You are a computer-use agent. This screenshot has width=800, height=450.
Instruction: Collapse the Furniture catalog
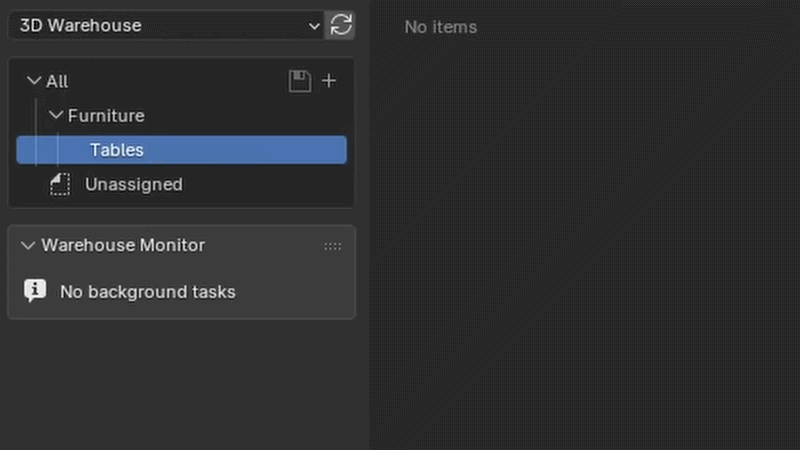(x=56, y=115)
